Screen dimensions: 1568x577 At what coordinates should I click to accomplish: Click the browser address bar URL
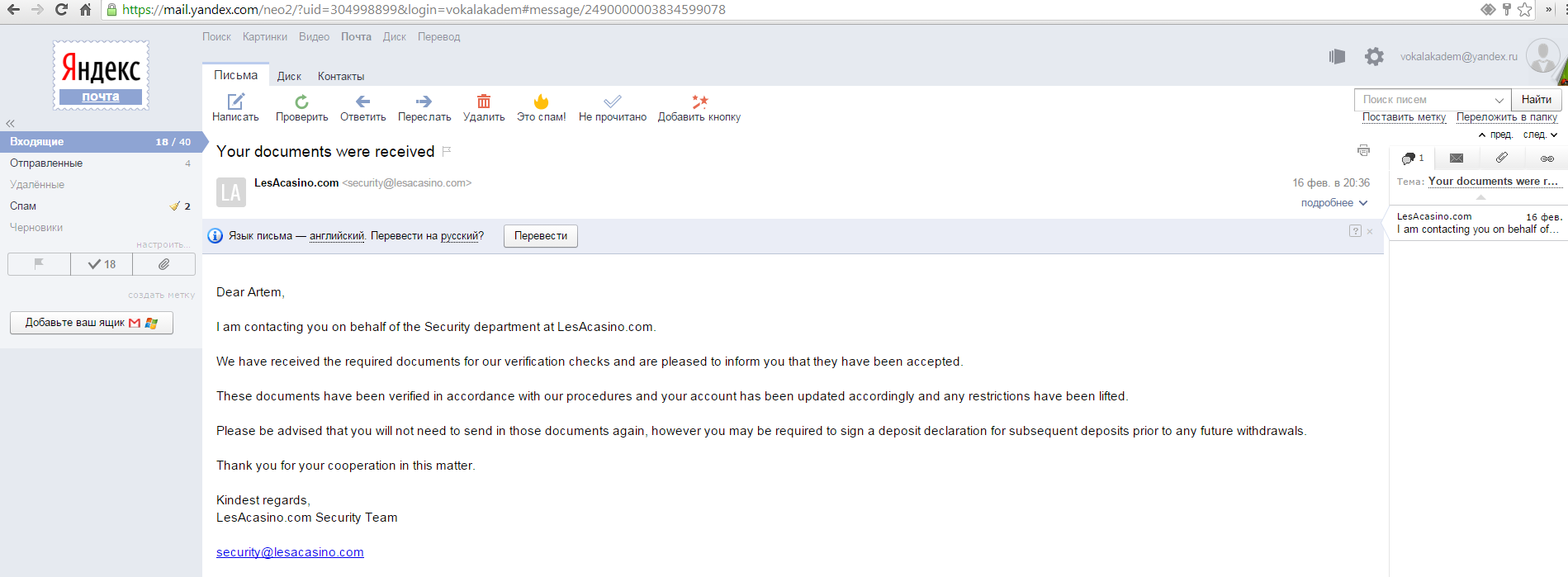pos(424,10)
